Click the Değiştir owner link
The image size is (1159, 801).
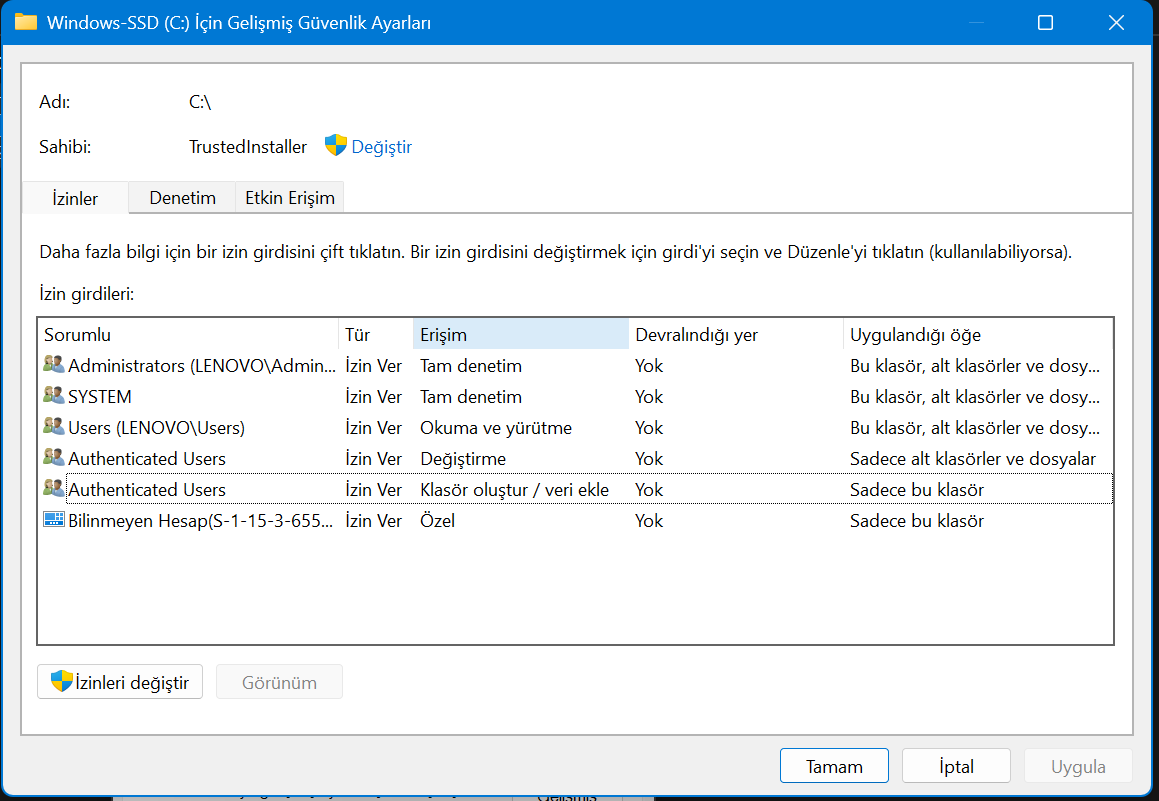[x=381, y=146]
